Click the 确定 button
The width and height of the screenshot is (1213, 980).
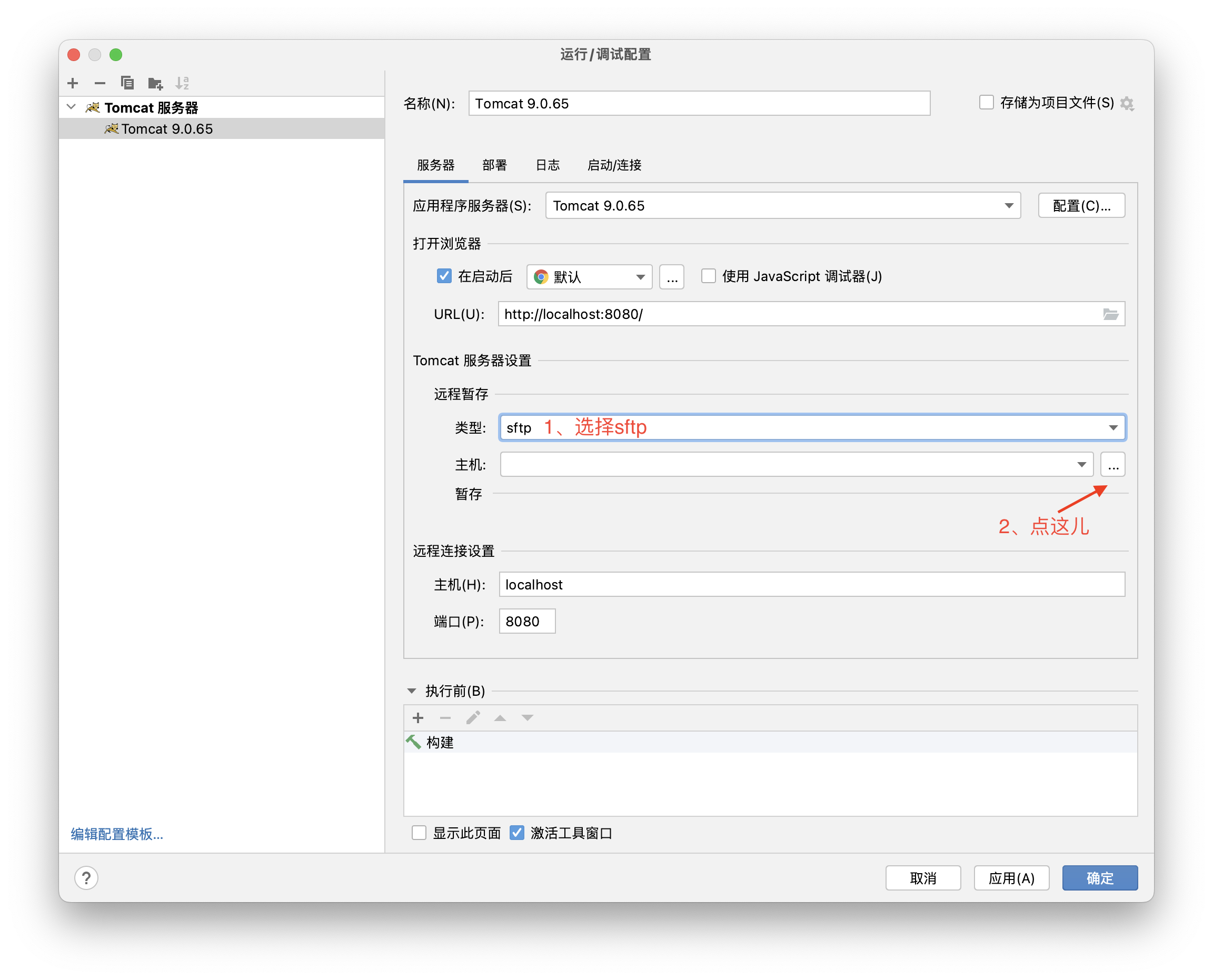pyautogui.click(x=1100, y=878)
